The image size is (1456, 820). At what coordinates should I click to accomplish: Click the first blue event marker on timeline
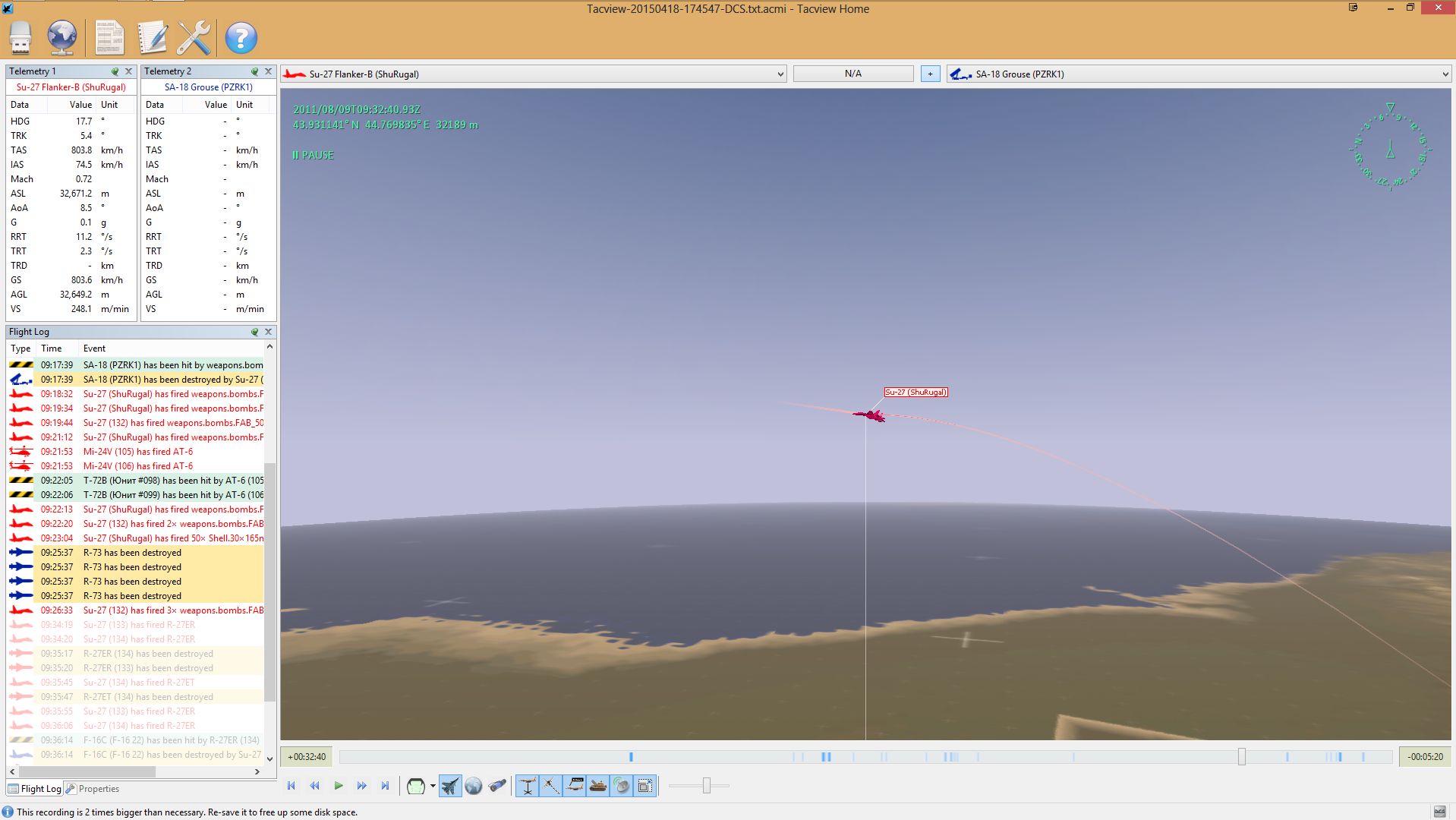(631, 757)
